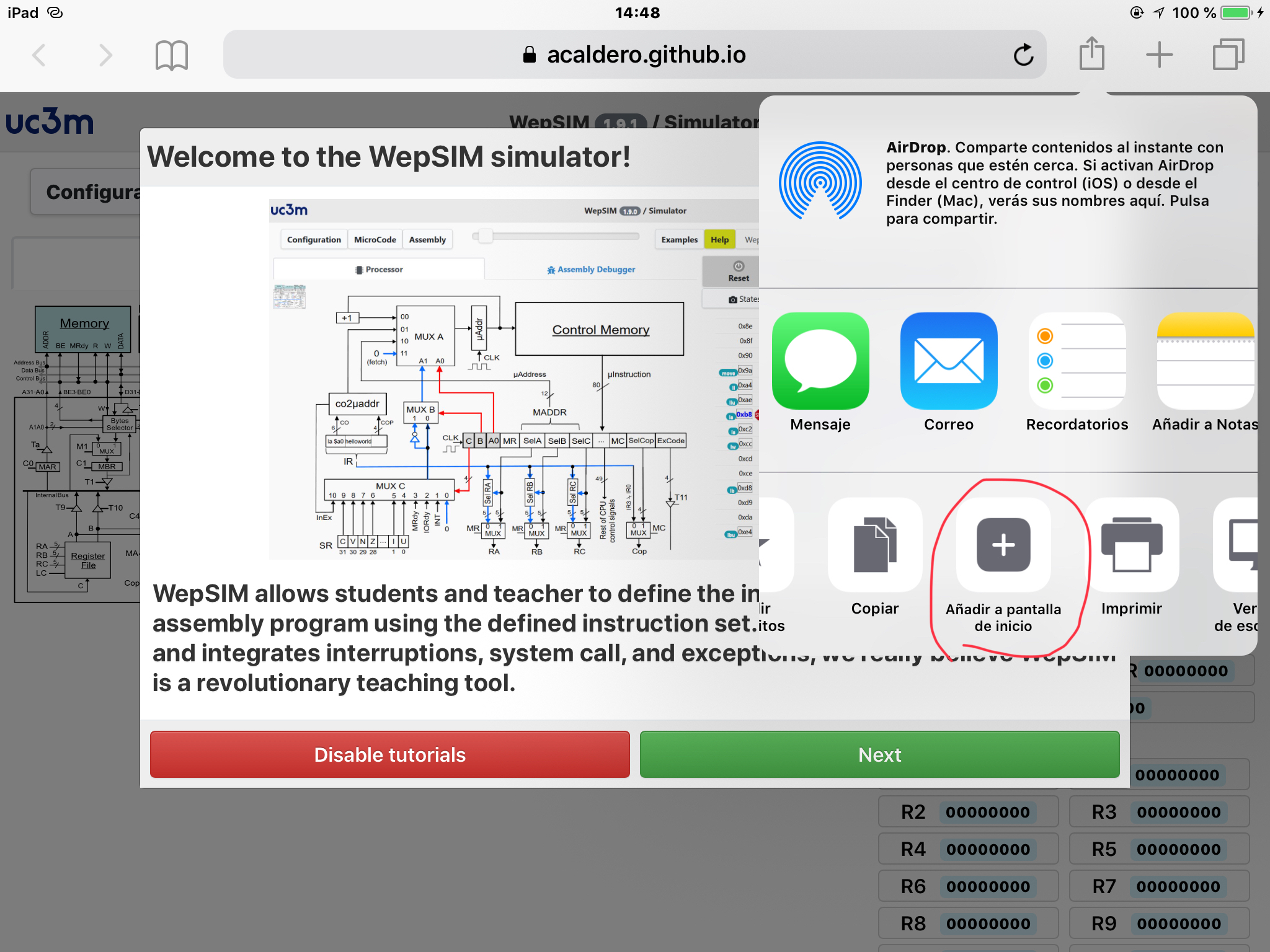Click the Next button in WepSIM tutorial

pos(880,755)
